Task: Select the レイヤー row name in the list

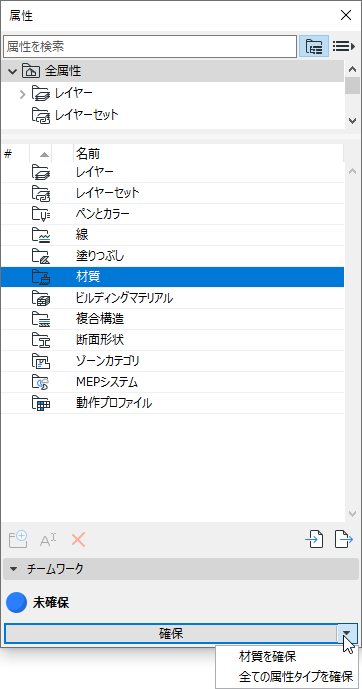Action: (94, 172)
